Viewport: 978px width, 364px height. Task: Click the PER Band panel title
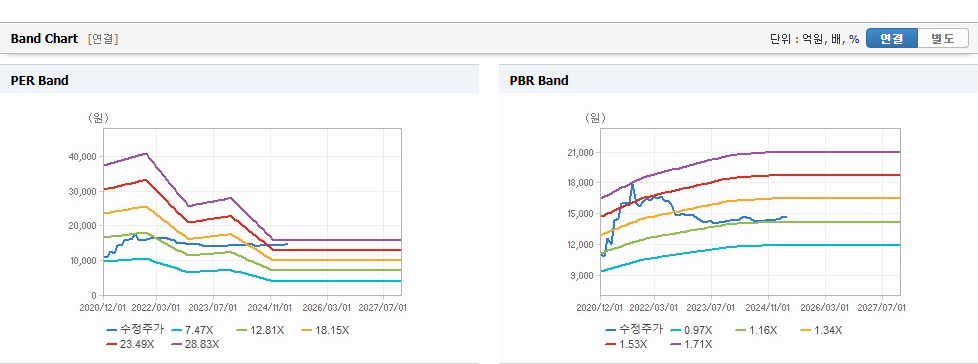click(39, 80)
